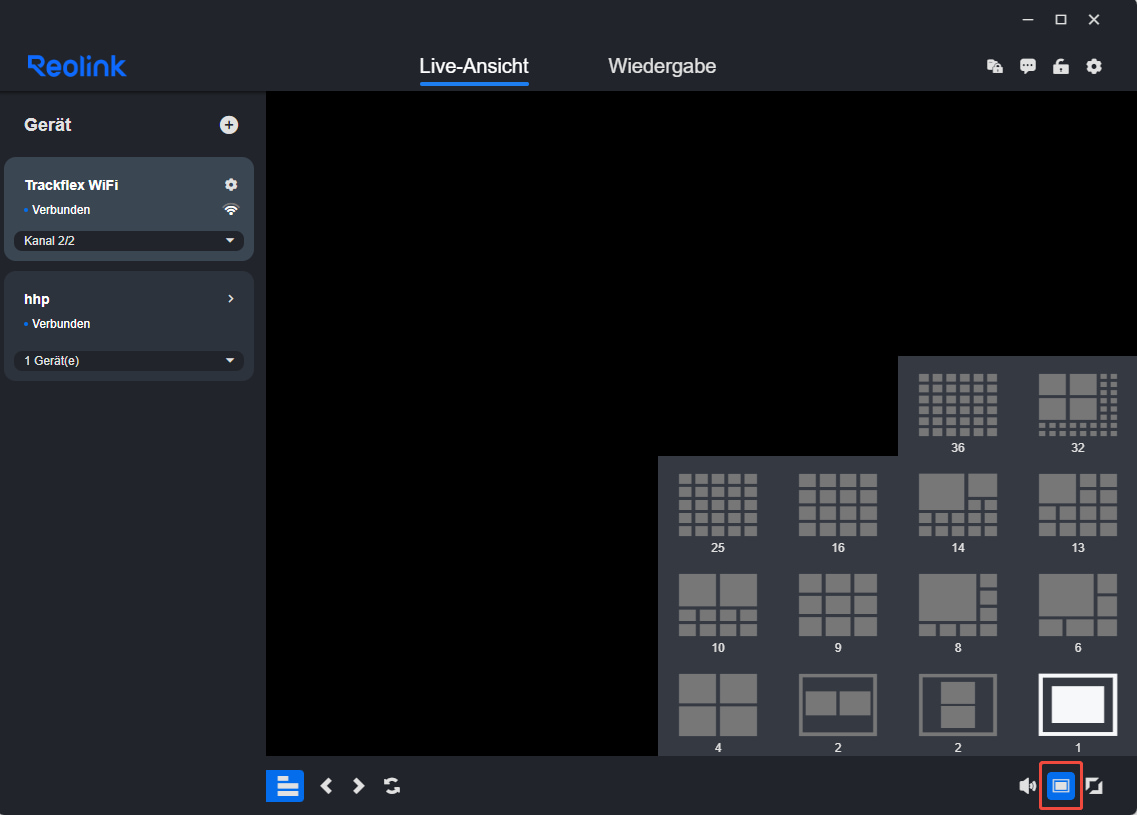Apply the 8-screen layout
Image resolution: width=1137 pixels, height=815 pixels.
(957, 605)
